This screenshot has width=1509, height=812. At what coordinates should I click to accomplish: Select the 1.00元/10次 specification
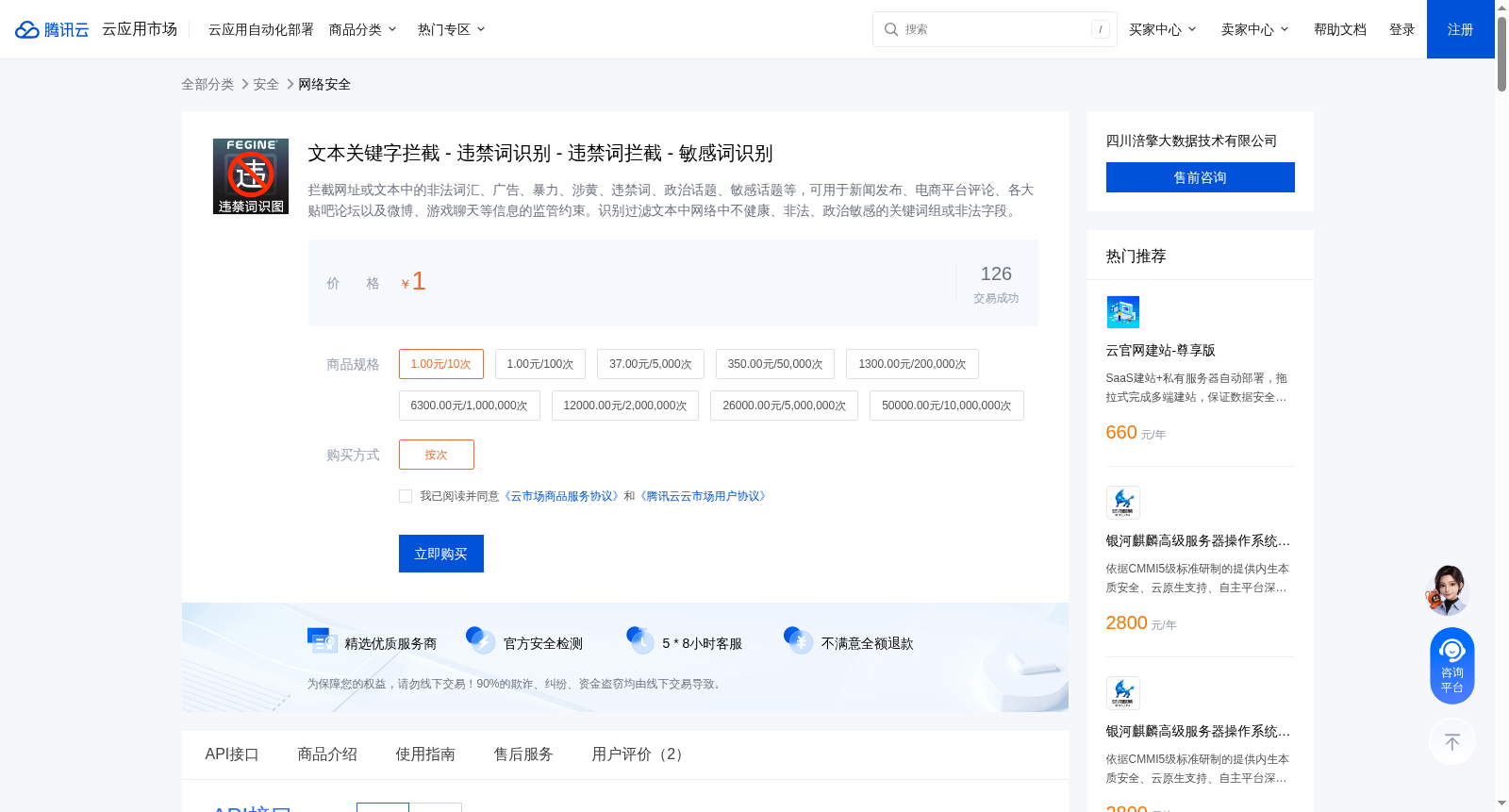click(x=441, y=364)
